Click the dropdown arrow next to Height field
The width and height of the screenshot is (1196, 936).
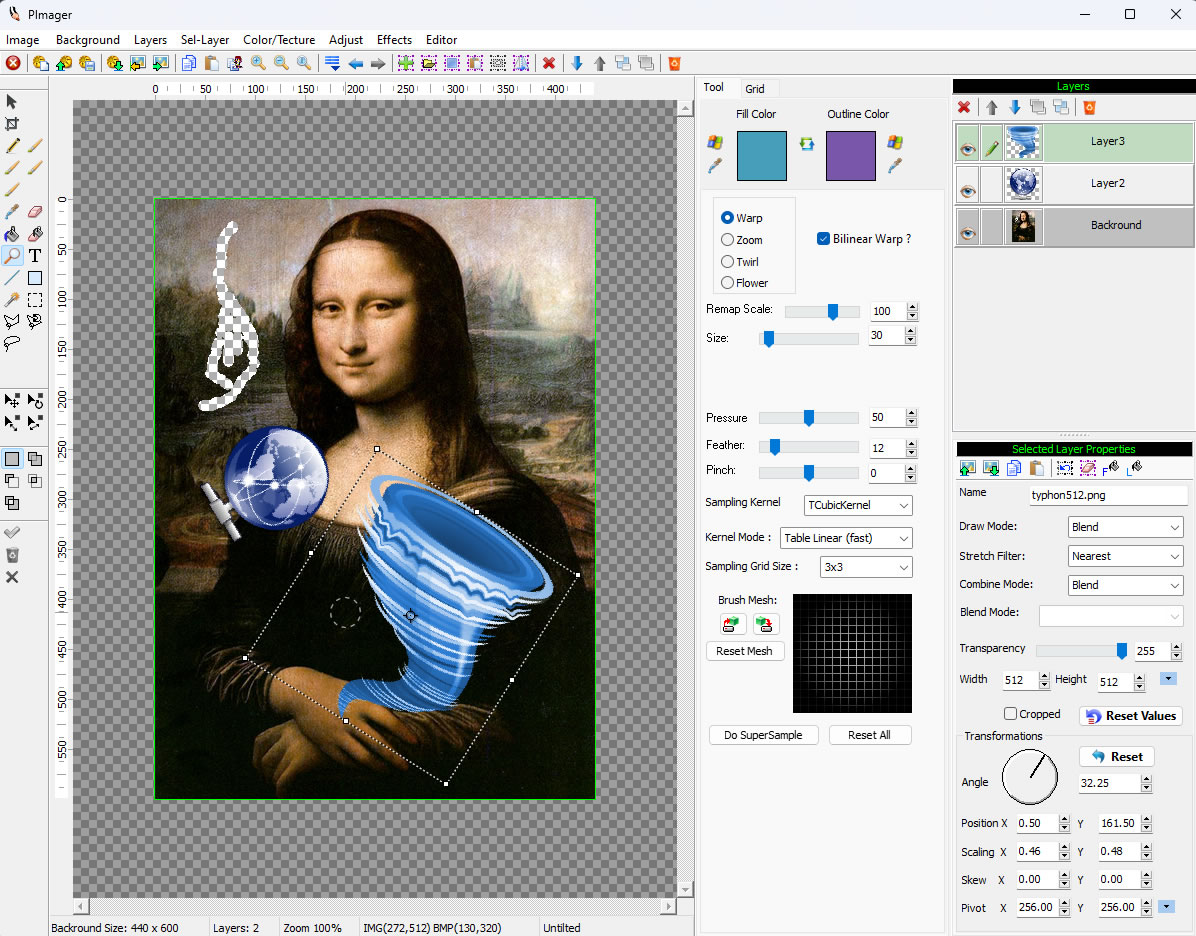coord(1168,678)
